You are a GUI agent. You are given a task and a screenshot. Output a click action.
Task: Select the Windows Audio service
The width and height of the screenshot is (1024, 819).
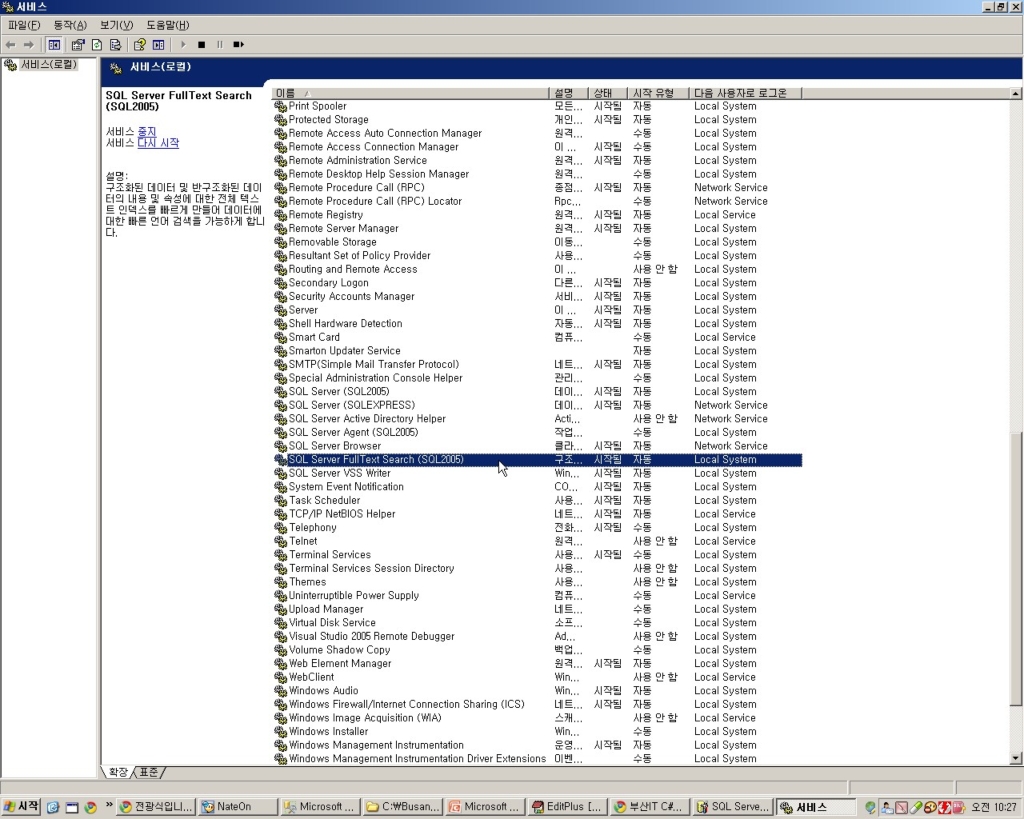coord(537,690)
